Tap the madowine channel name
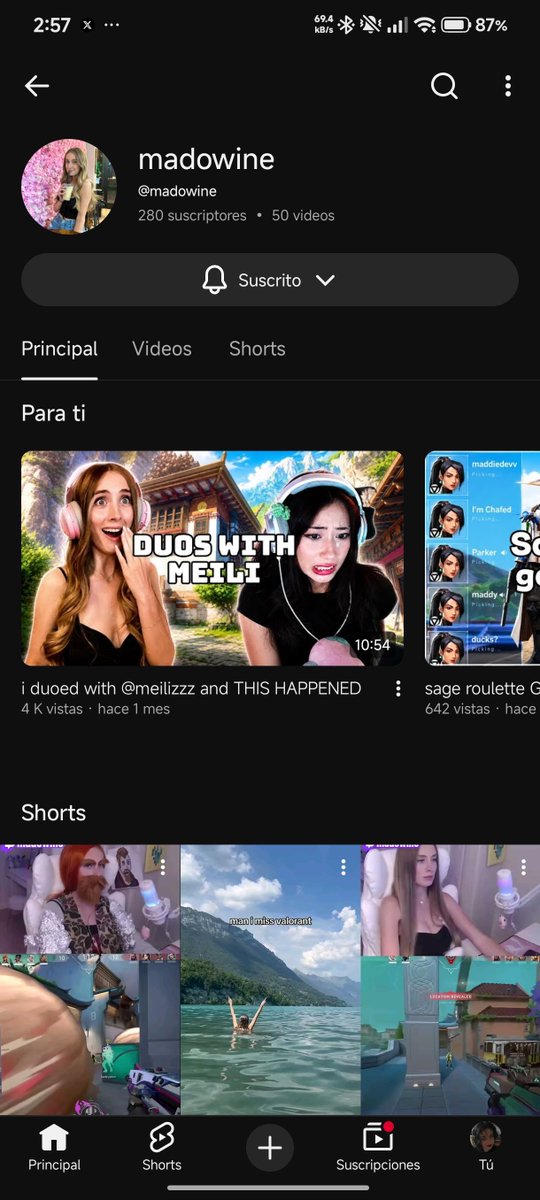 (206, 159)
